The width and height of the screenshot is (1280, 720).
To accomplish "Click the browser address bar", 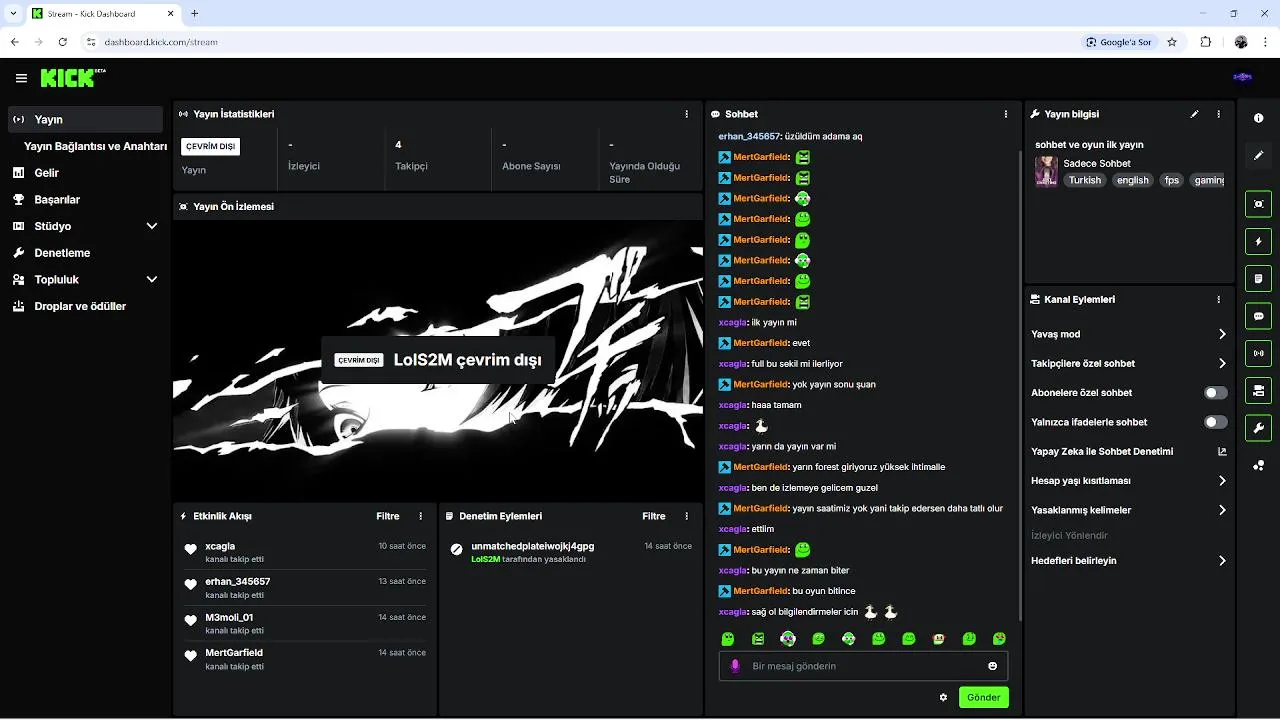I will click(x=580, y=42).
